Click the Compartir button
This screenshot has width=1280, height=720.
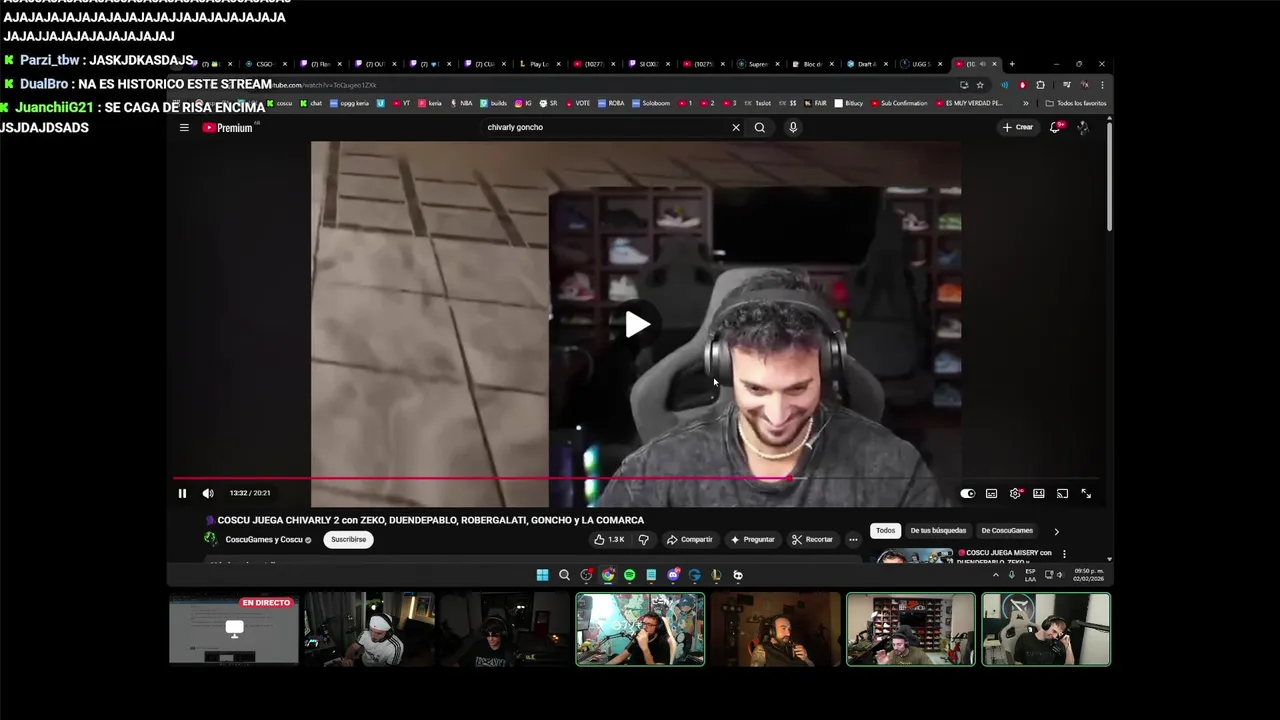coord(690,539)
